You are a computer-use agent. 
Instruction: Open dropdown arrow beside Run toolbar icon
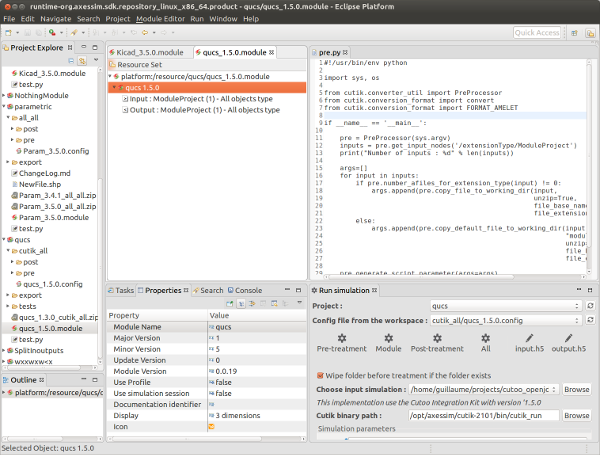tap(61, 33)
